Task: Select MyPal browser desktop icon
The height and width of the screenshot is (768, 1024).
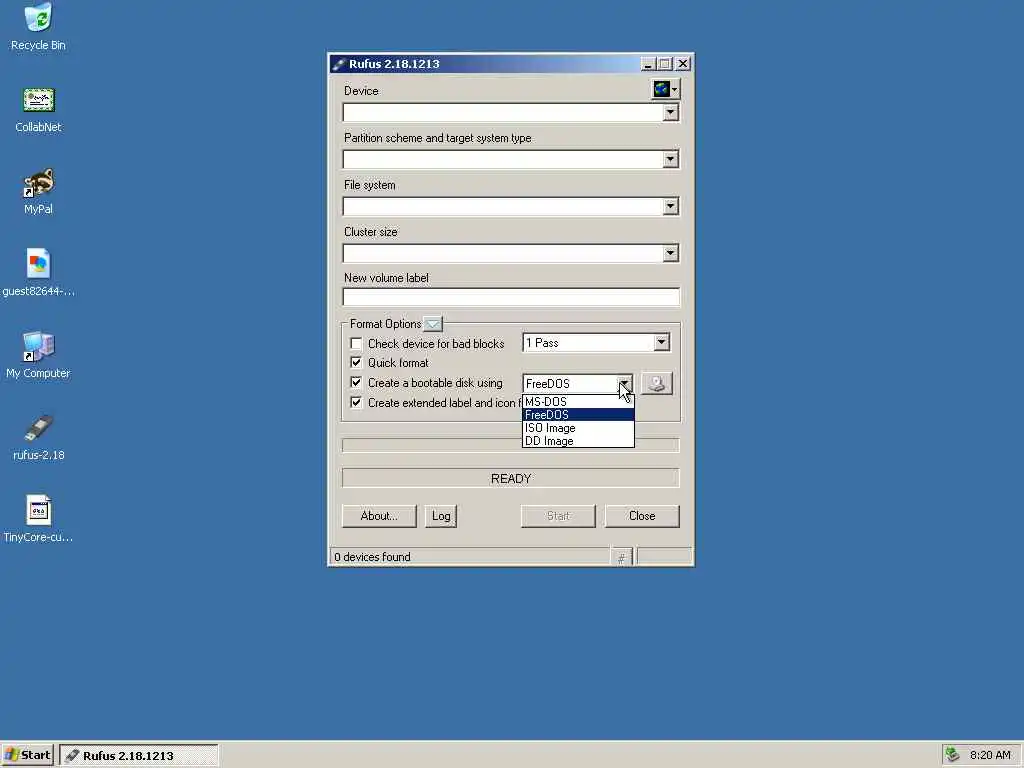Action: (x=38, y=192)
